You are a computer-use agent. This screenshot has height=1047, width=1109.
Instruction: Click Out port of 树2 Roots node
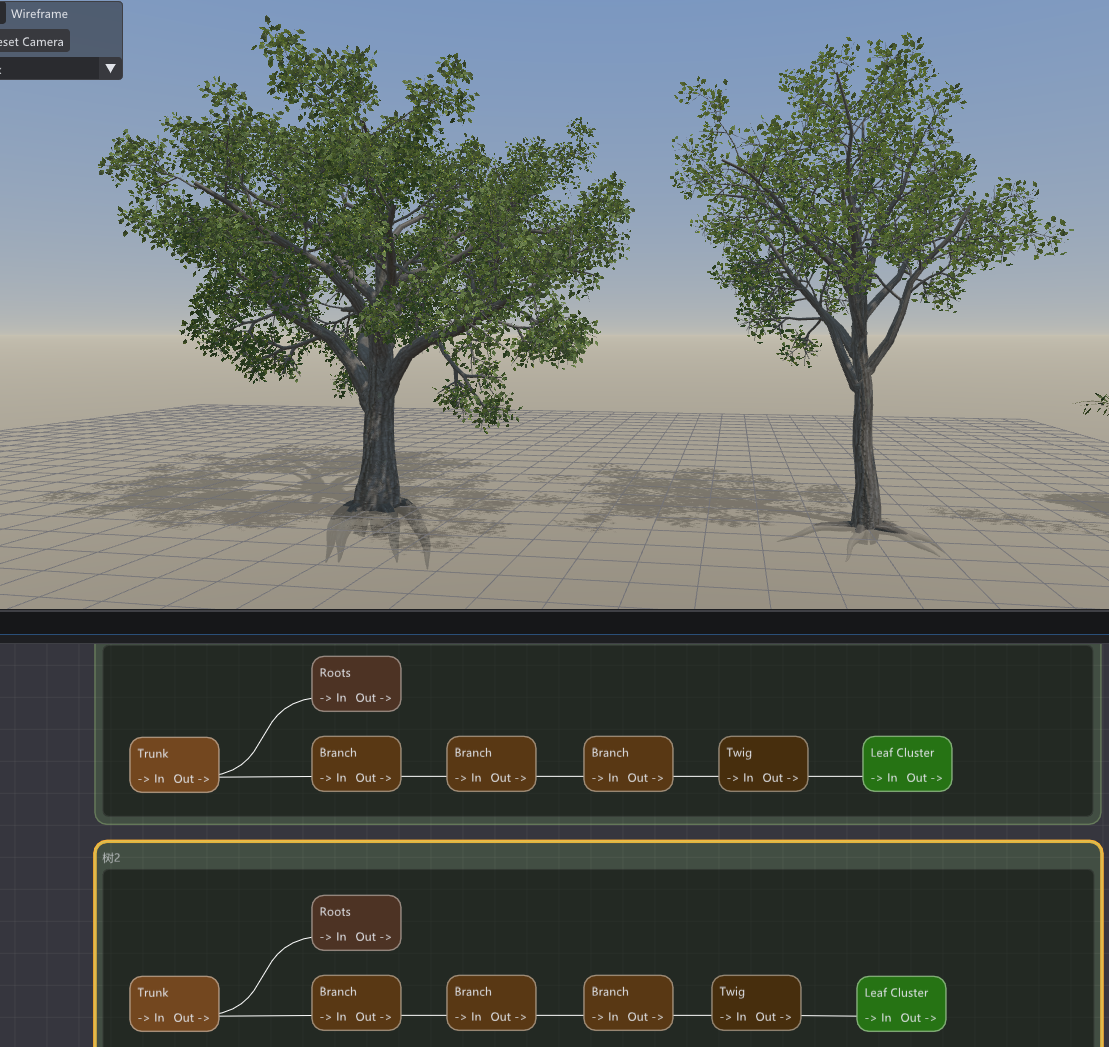point(373,937)
